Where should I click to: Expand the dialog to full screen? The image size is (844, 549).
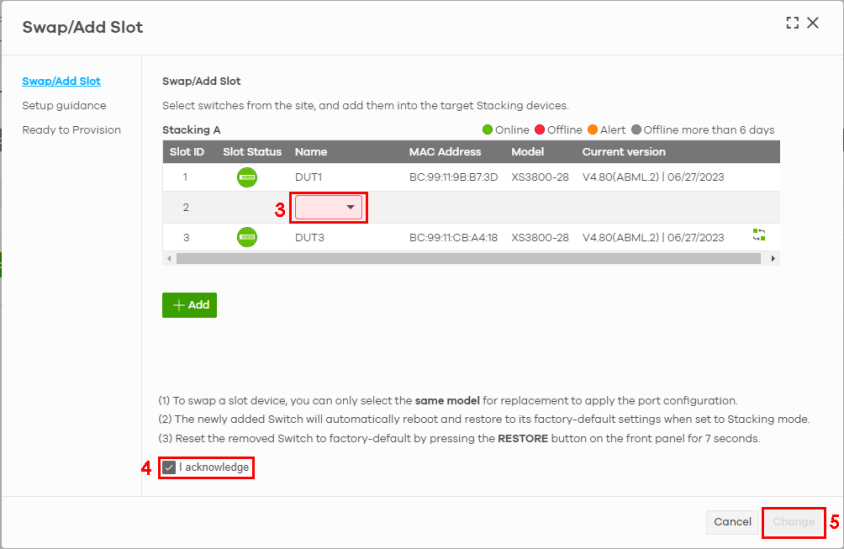coord(792,23)
